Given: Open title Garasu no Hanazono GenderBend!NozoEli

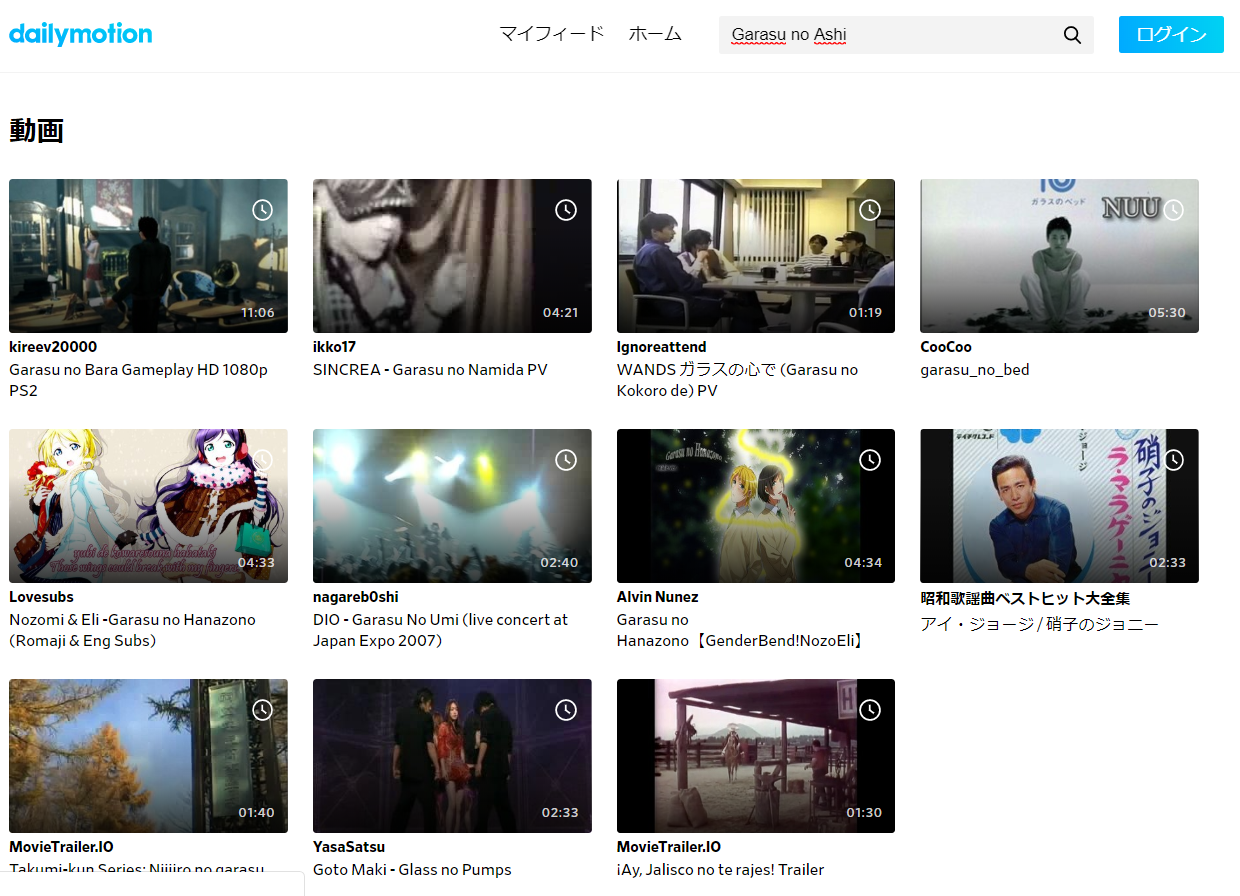Looking at the screenshot, I should [x=740, y=630].
